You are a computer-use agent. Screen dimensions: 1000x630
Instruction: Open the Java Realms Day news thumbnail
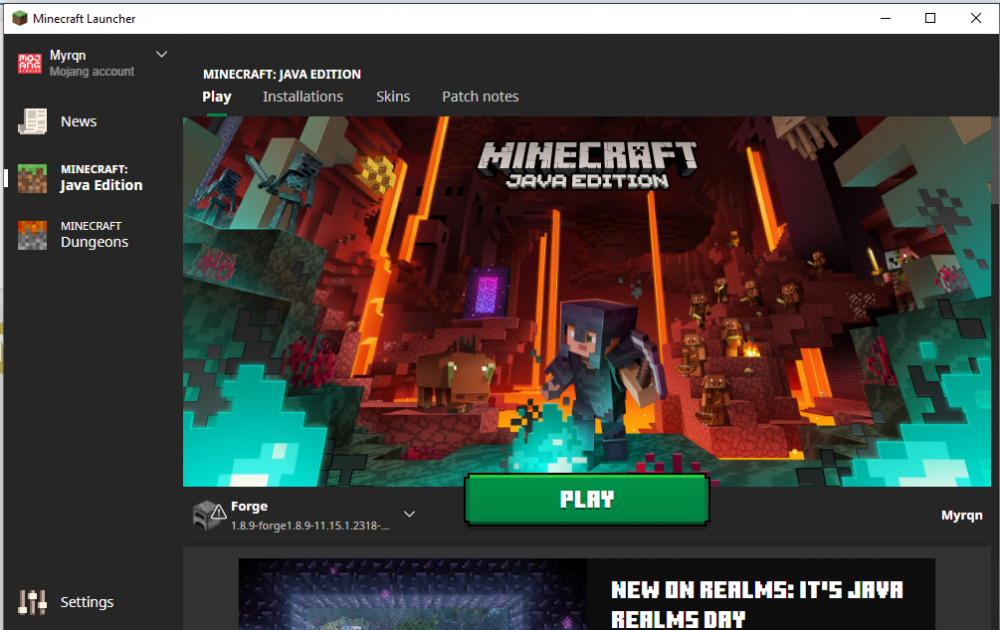click(x=413, y=594)
